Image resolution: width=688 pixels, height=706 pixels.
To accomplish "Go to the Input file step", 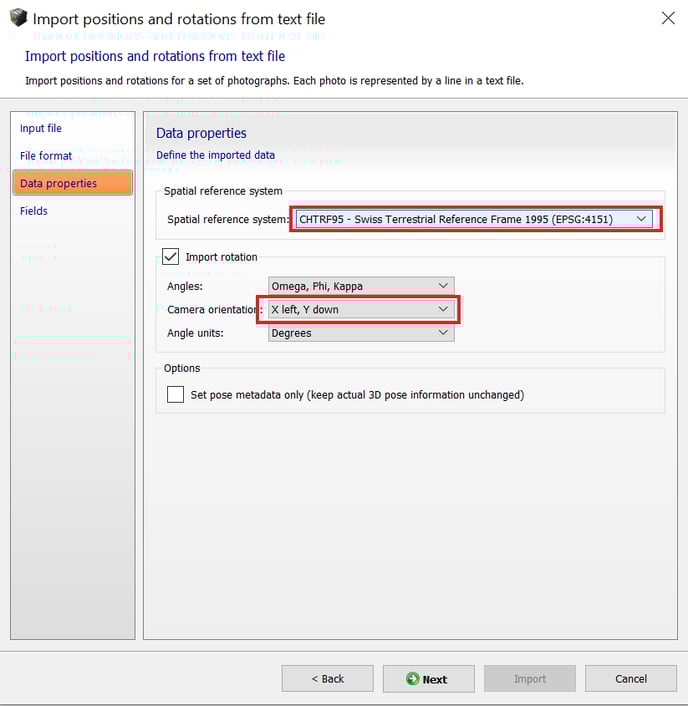I will click(41, 128).
